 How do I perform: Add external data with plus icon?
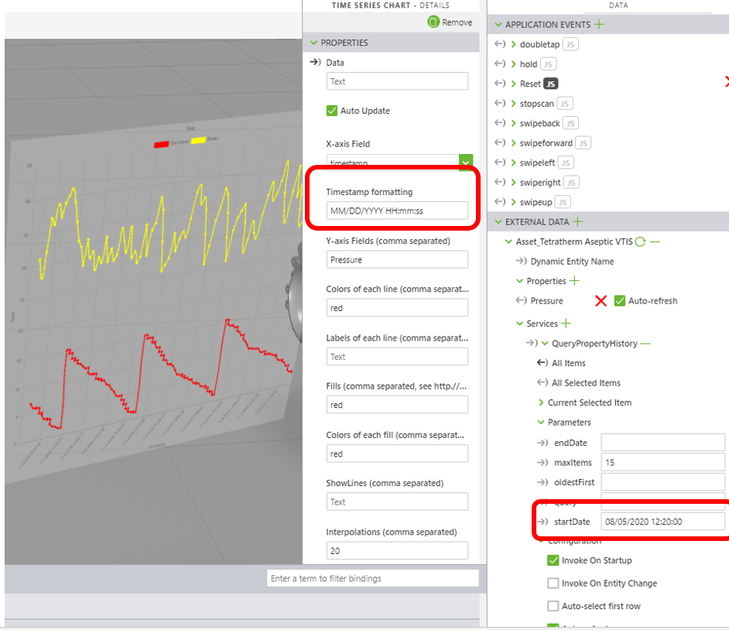[x=577, y=221]
